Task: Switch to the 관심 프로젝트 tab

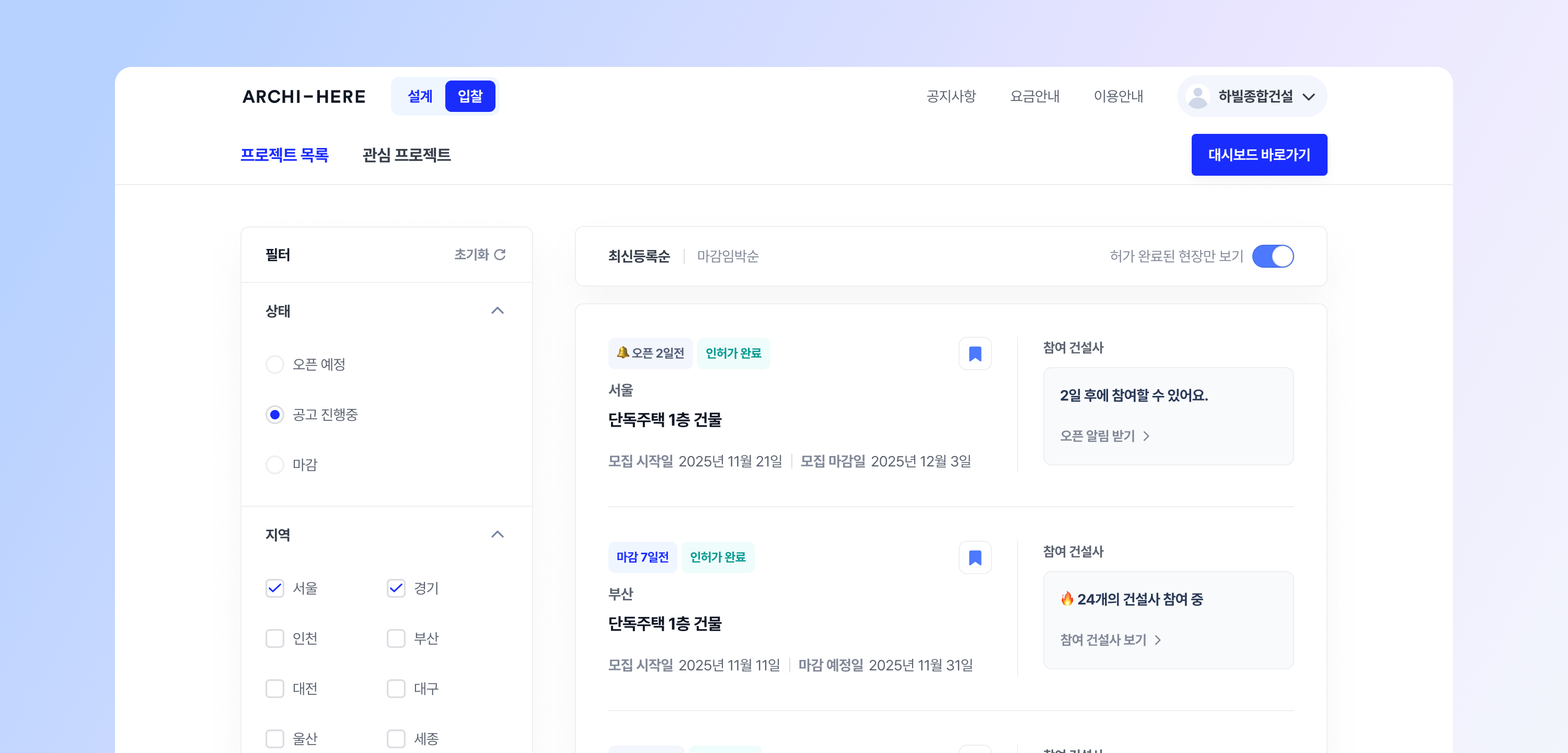Action: pos(406,155)
